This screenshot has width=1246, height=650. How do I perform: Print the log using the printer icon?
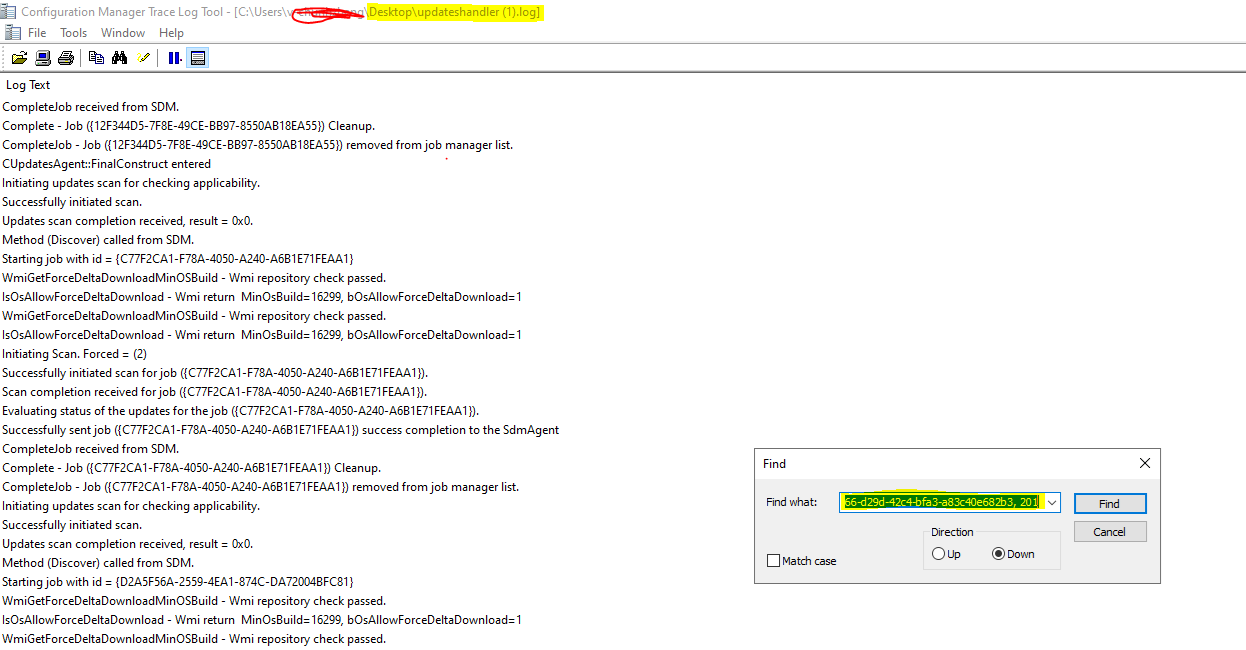pyautogui.click(x=65, y=57)
